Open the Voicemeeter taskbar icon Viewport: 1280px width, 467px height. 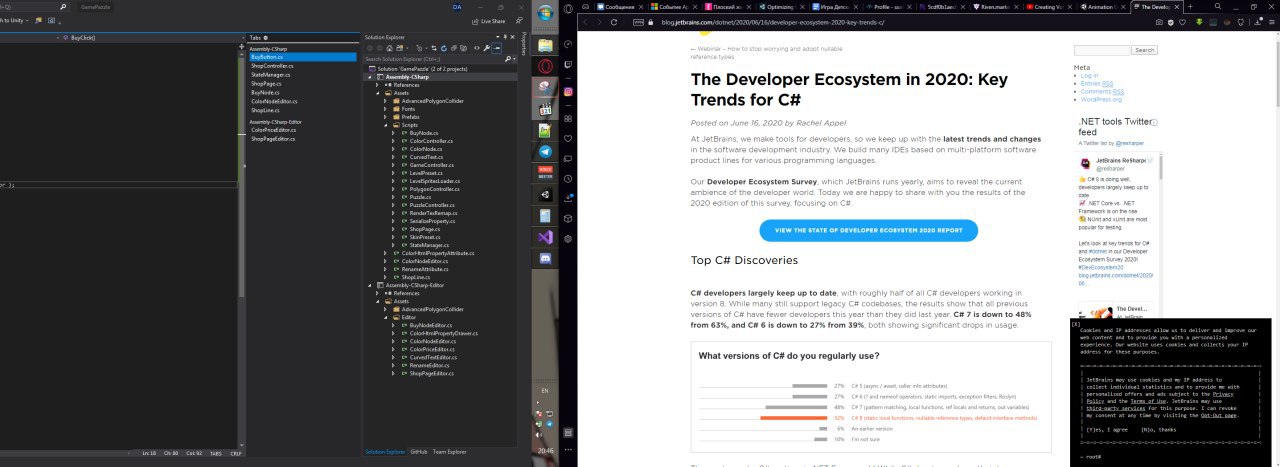point(545,172)
